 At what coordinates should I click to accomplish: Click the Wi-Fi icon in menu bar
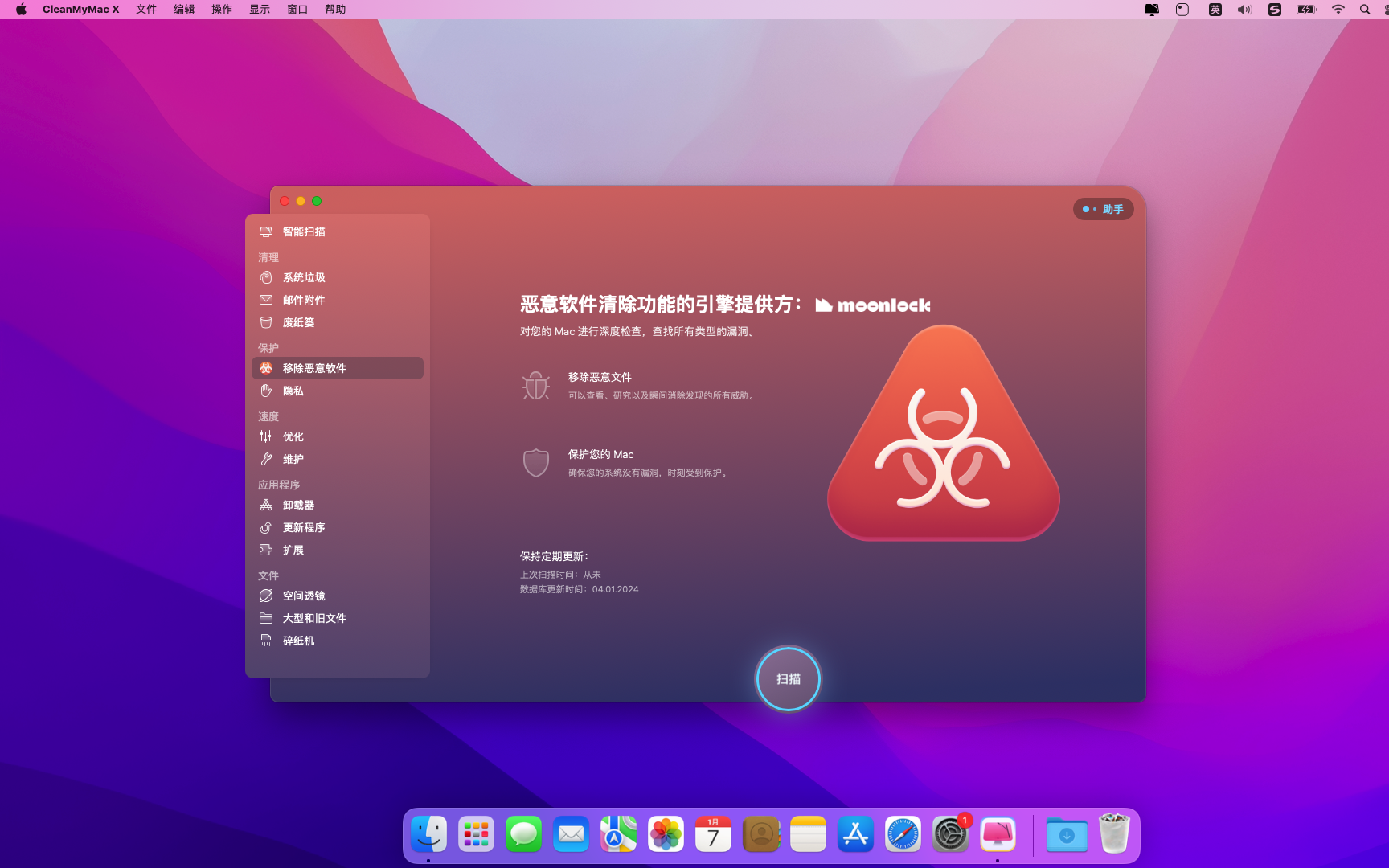click(x=1338, y=10)
